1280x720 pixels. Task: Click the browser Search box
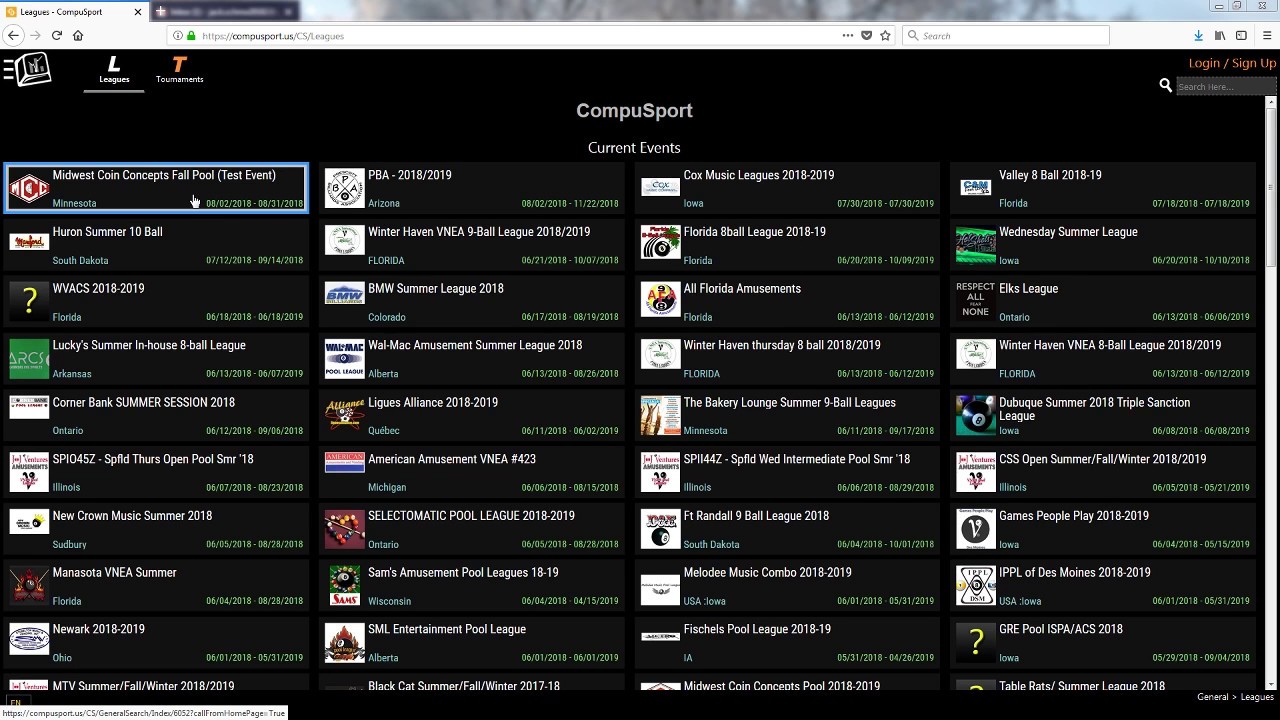pyautogui.click(x=1005, y=35)
